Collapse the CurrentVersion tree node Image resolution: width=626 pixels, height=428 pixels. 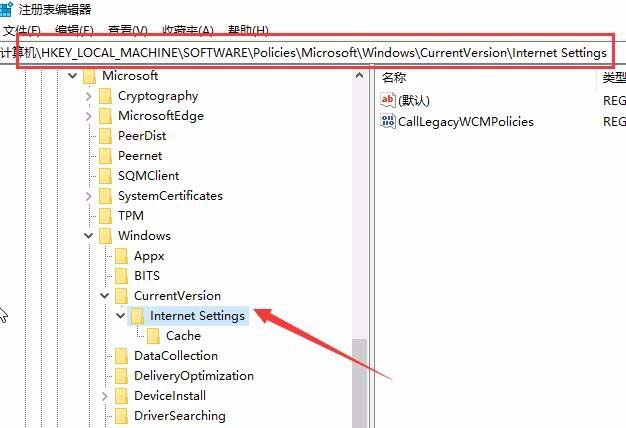pos(104,295)
